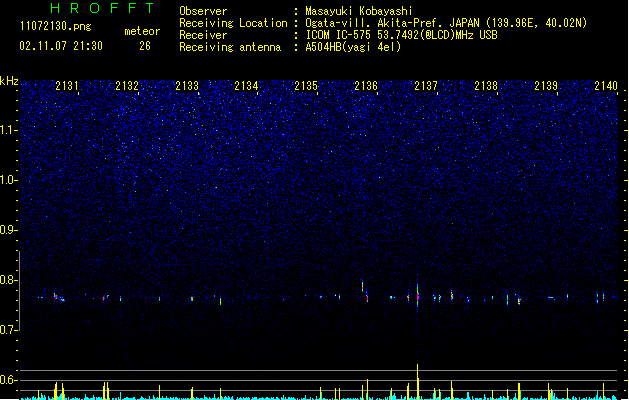The width and height of the screenshot is (629, 400).
Task: Click the meteor echo at 0.8 kHz below 2136
Action: click(363, 286)
